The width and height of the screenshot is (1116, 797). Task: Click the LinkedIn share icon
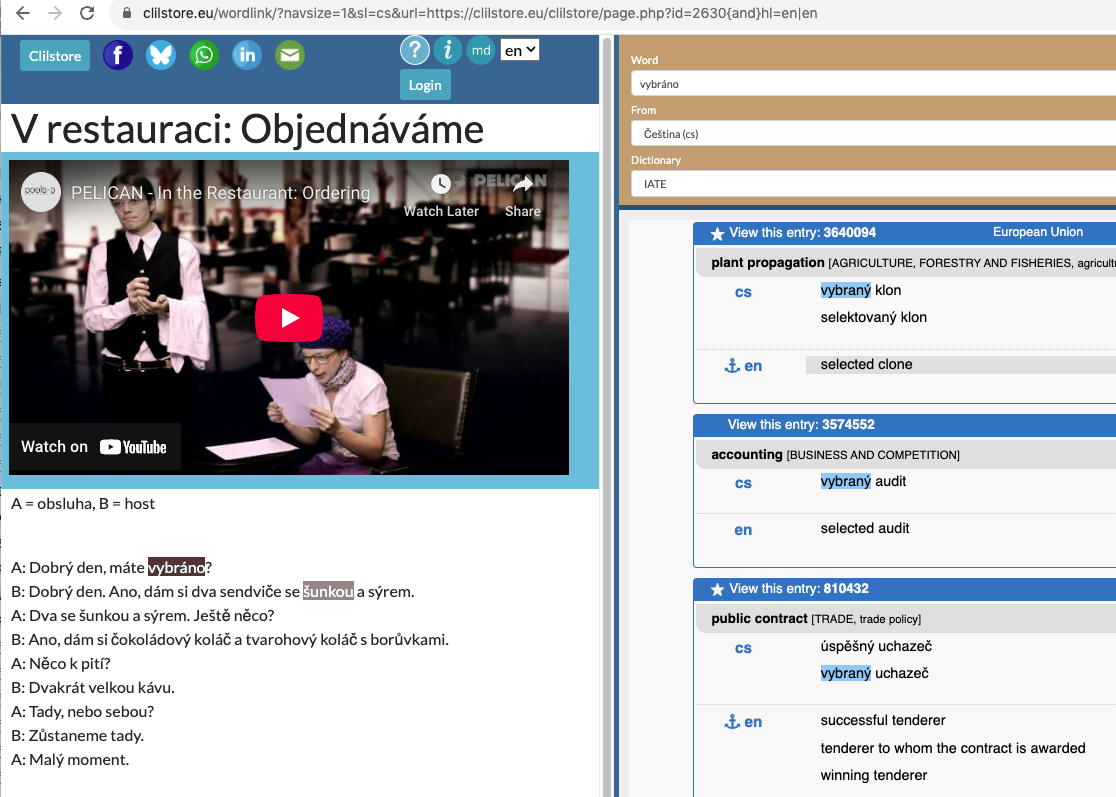(247, 55)
